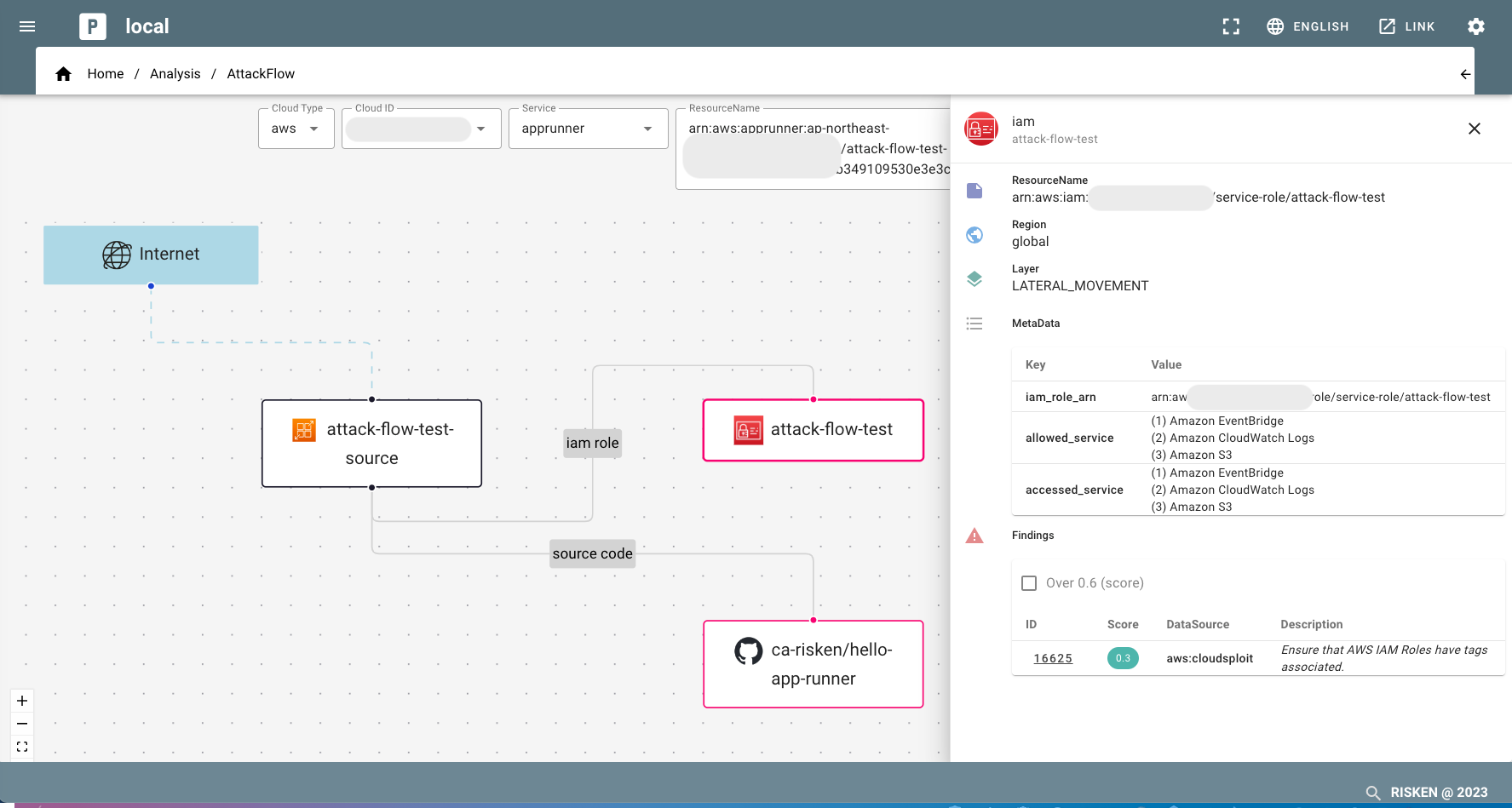Viewport: 1512px width, 808px height.
Task: Open the settings gear icon
Action: tap(1476, 26)
